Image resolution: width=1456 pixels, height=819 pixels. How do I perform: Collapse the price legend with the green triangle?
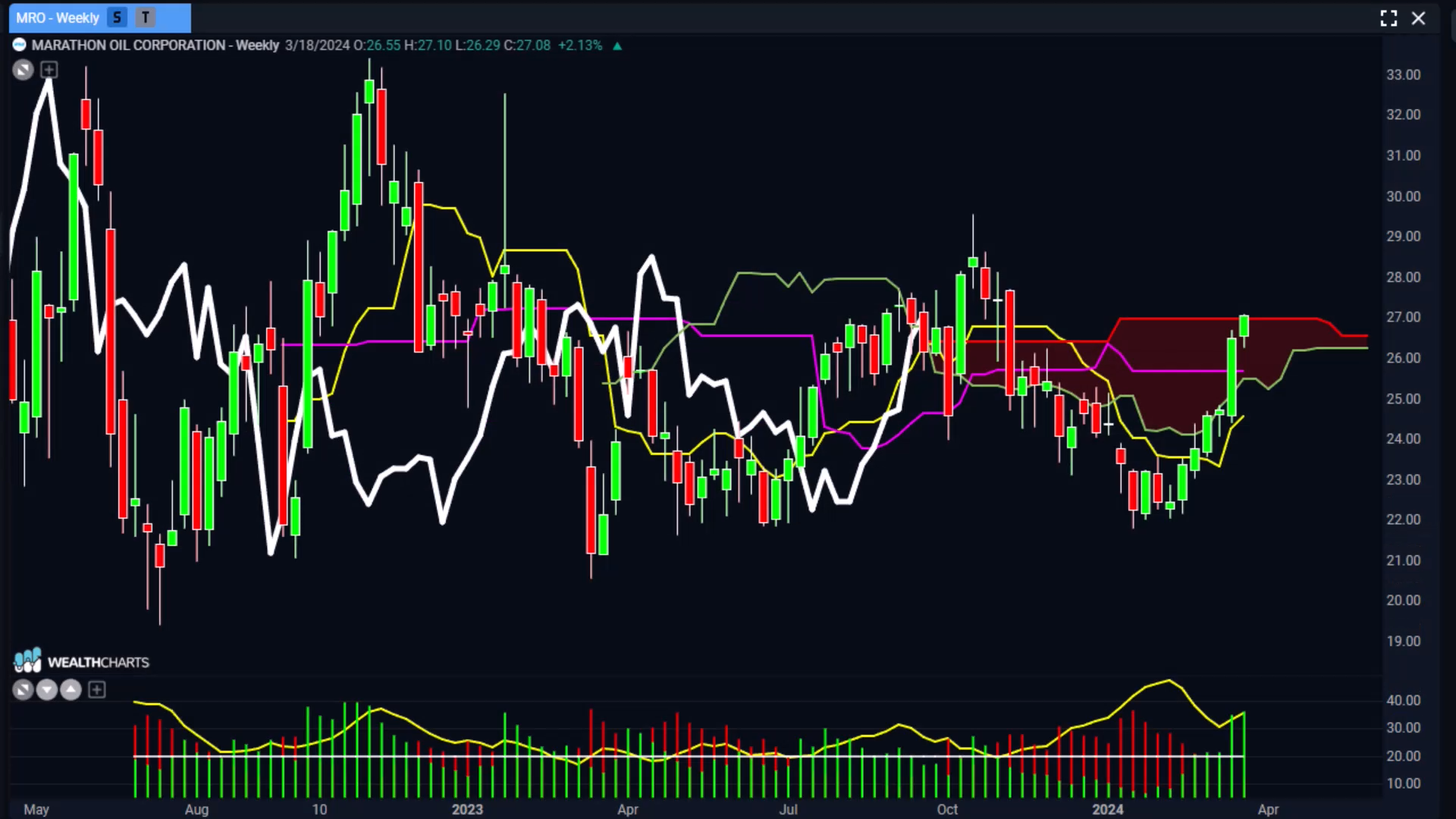click(x=617, y=45)
